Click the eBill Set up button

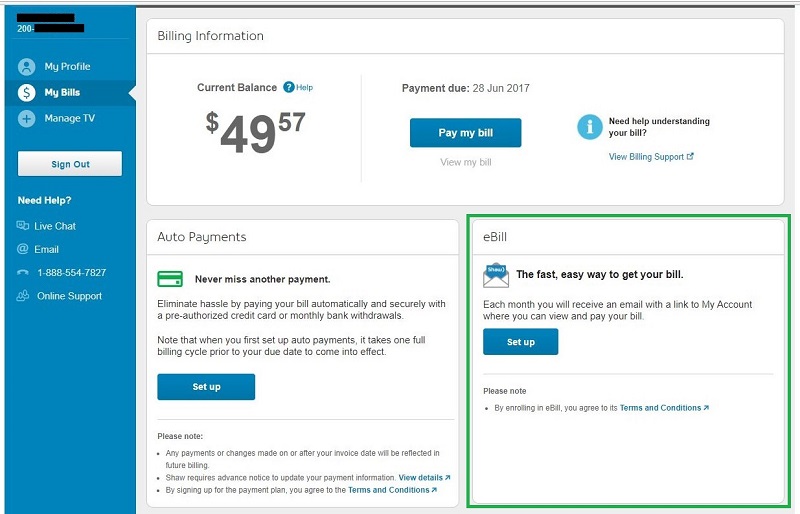[x=520, y=342]
